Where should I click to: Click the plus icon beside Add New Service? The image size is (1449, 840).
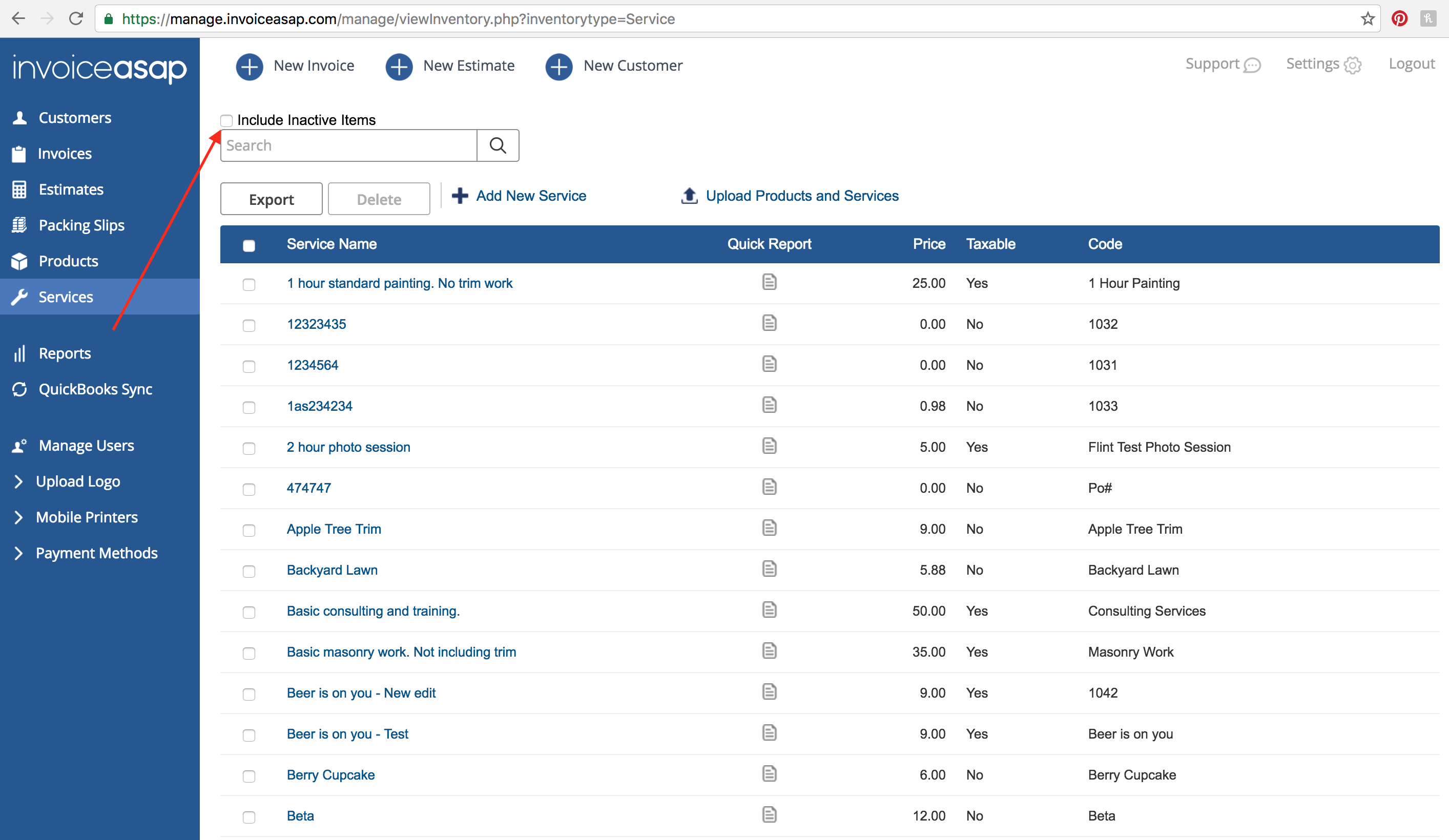[x=460, y=196]
